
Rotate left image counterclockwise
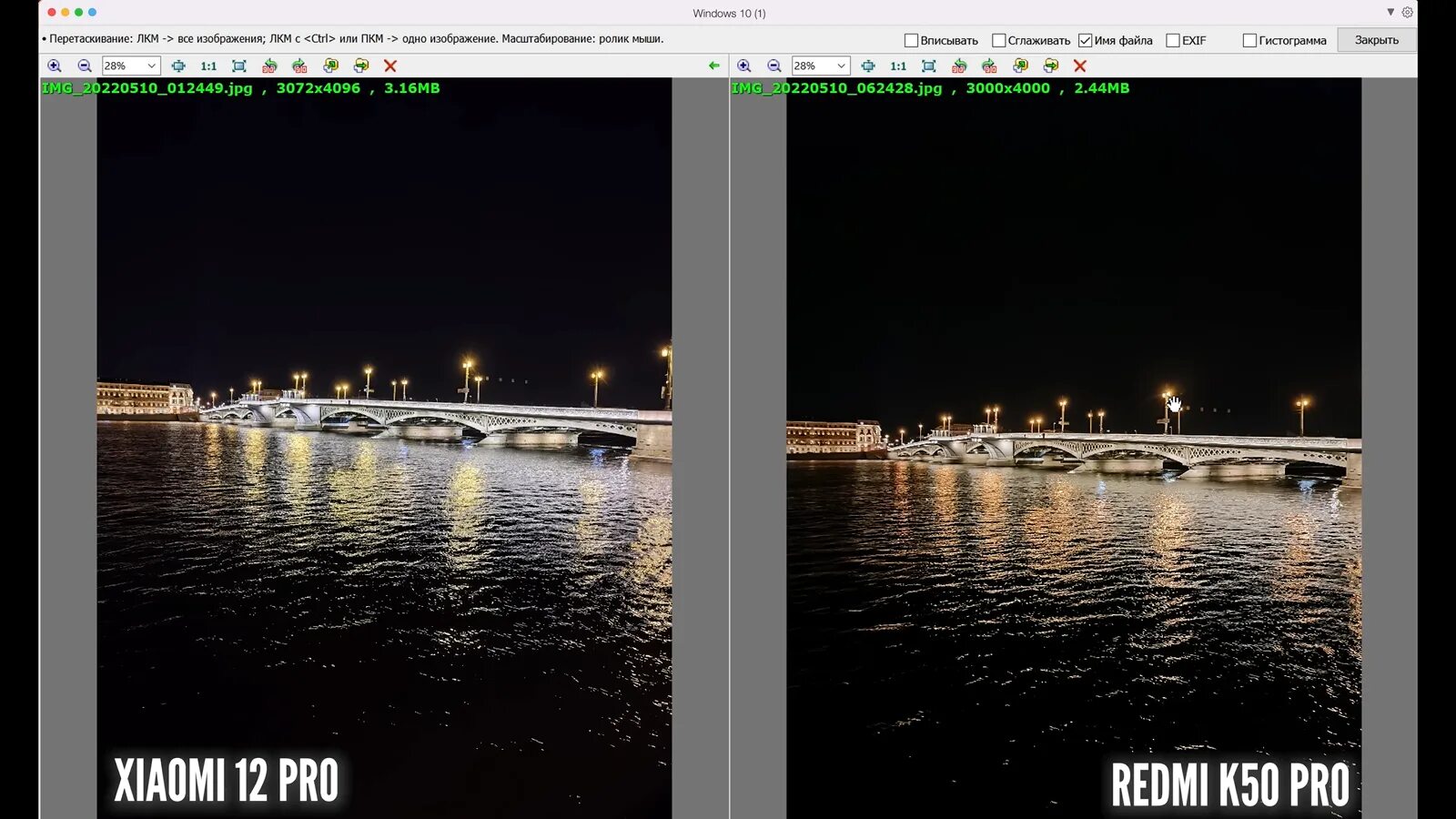pyautogui.click(x=269, y=66)
